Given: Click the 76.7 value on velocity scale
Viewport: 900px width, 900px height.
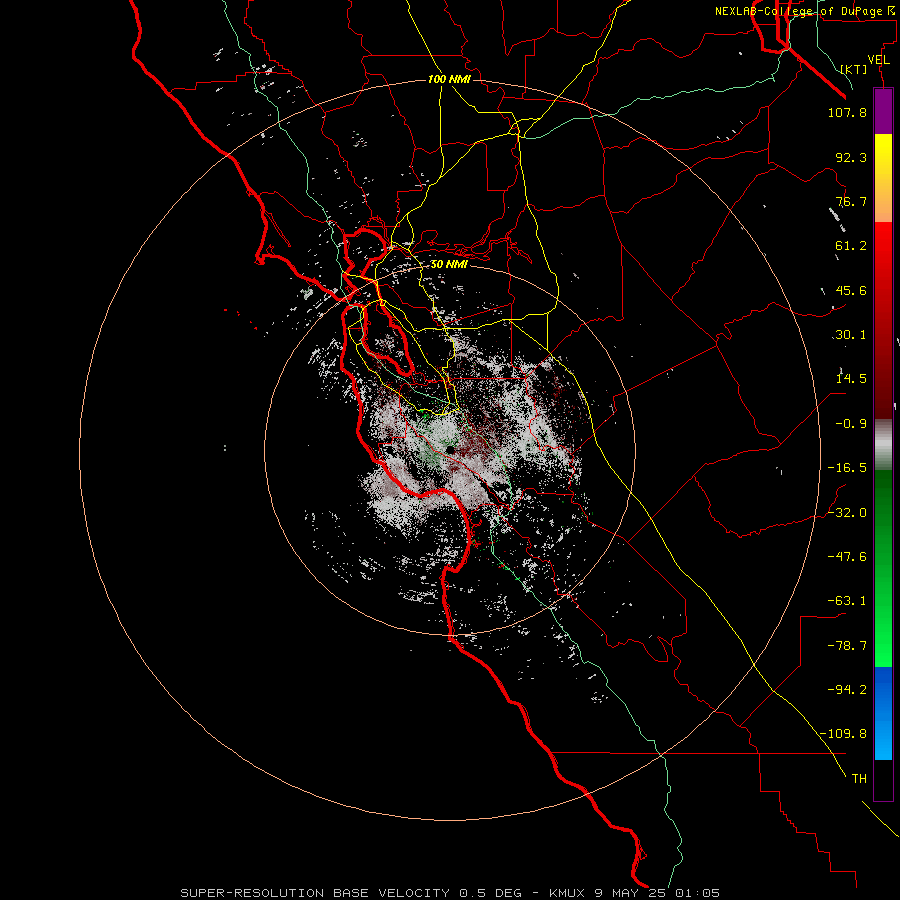Looking at the screenshot, I should point(851,201).
